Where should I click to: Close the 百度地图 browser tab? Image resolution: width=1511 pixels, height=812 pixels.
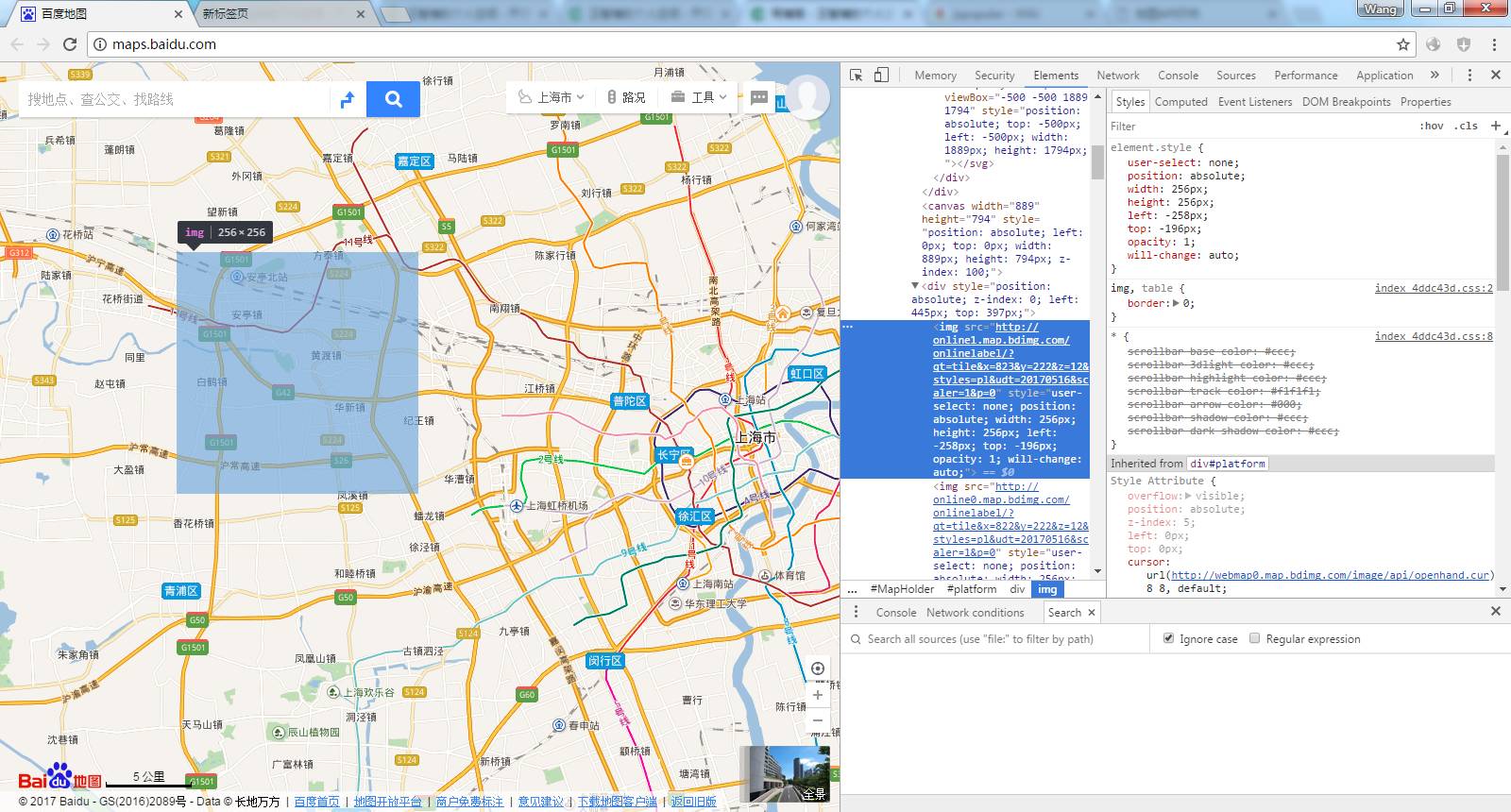178,14
